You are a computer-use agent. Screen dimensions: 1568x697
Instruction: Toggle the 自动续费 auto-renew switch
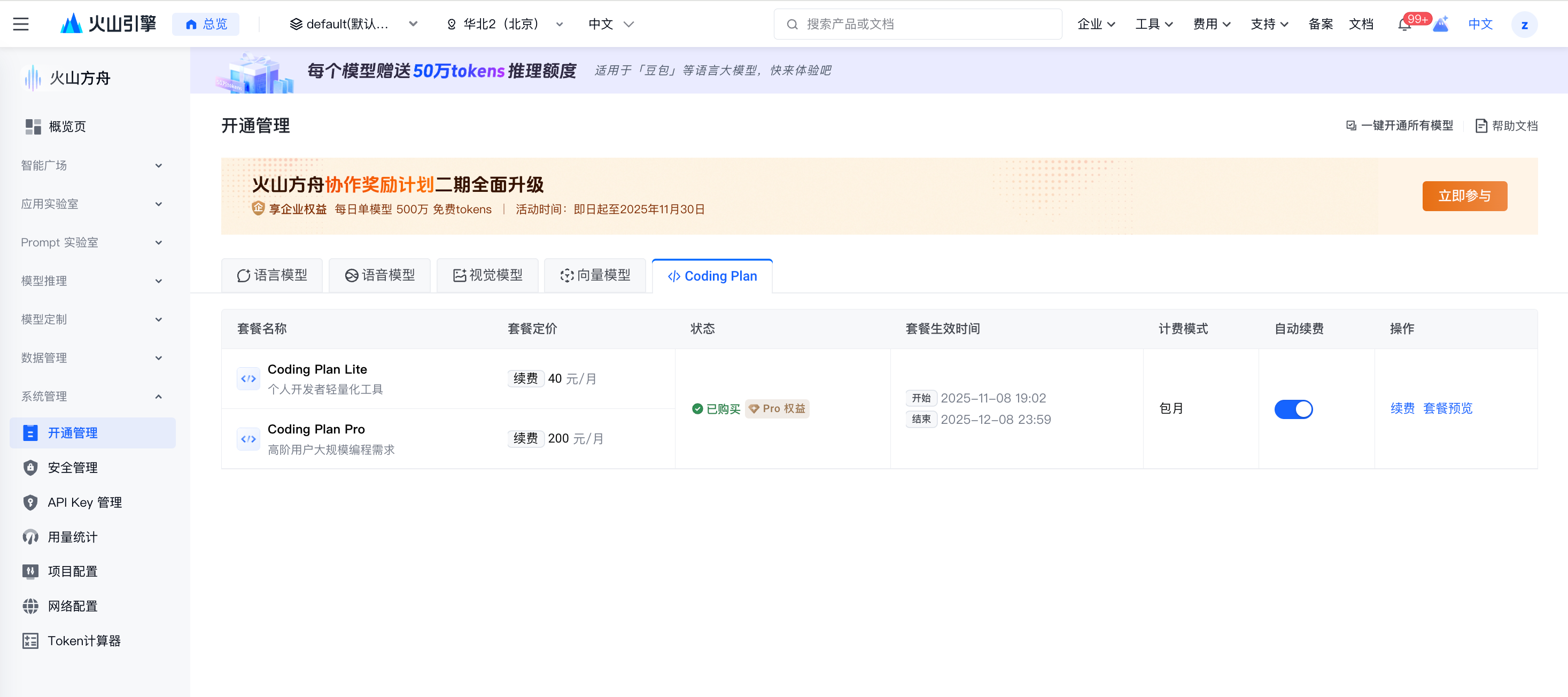click(1293, 408)
